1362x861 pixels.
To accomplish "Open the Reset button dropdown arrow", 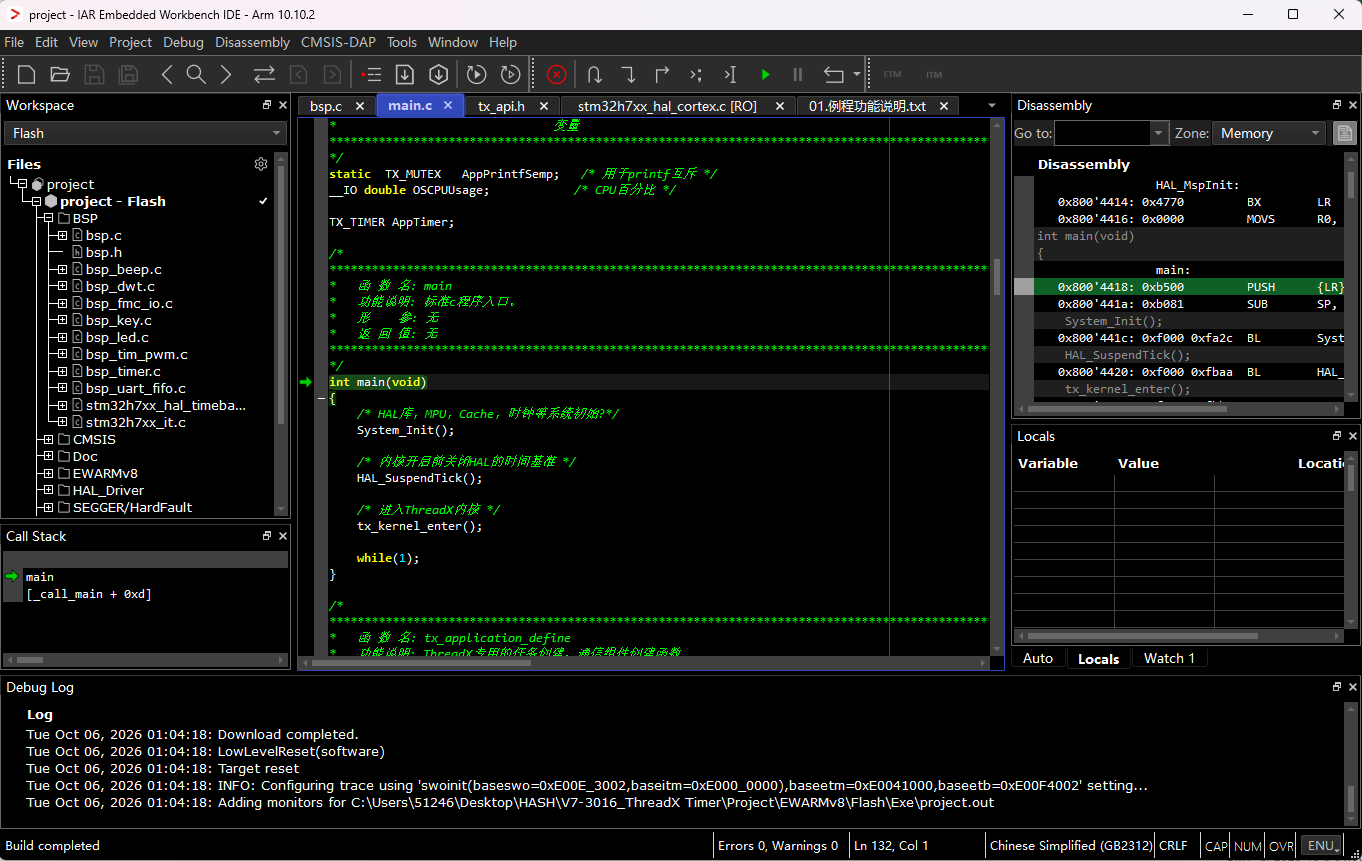I will coord(857,74).
